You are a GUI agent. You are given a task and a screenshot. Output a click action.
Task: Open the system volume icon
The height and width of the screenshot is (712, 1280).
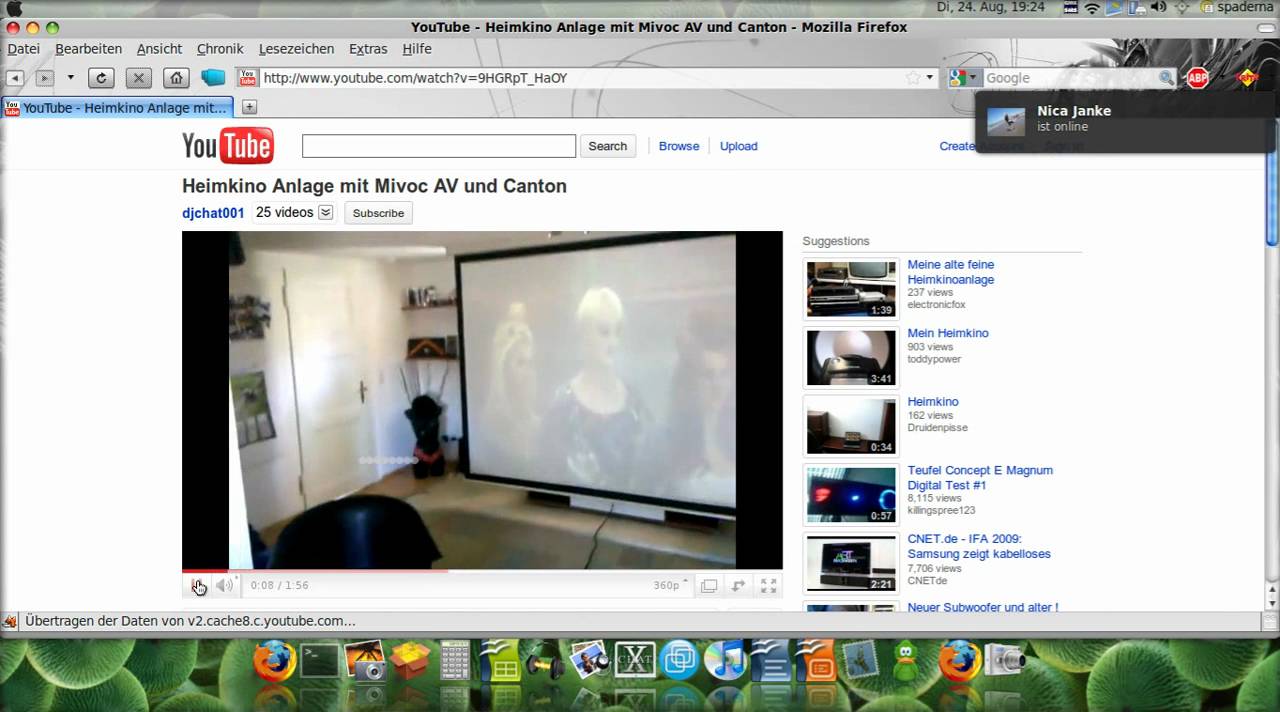[x=1156, y=8]
